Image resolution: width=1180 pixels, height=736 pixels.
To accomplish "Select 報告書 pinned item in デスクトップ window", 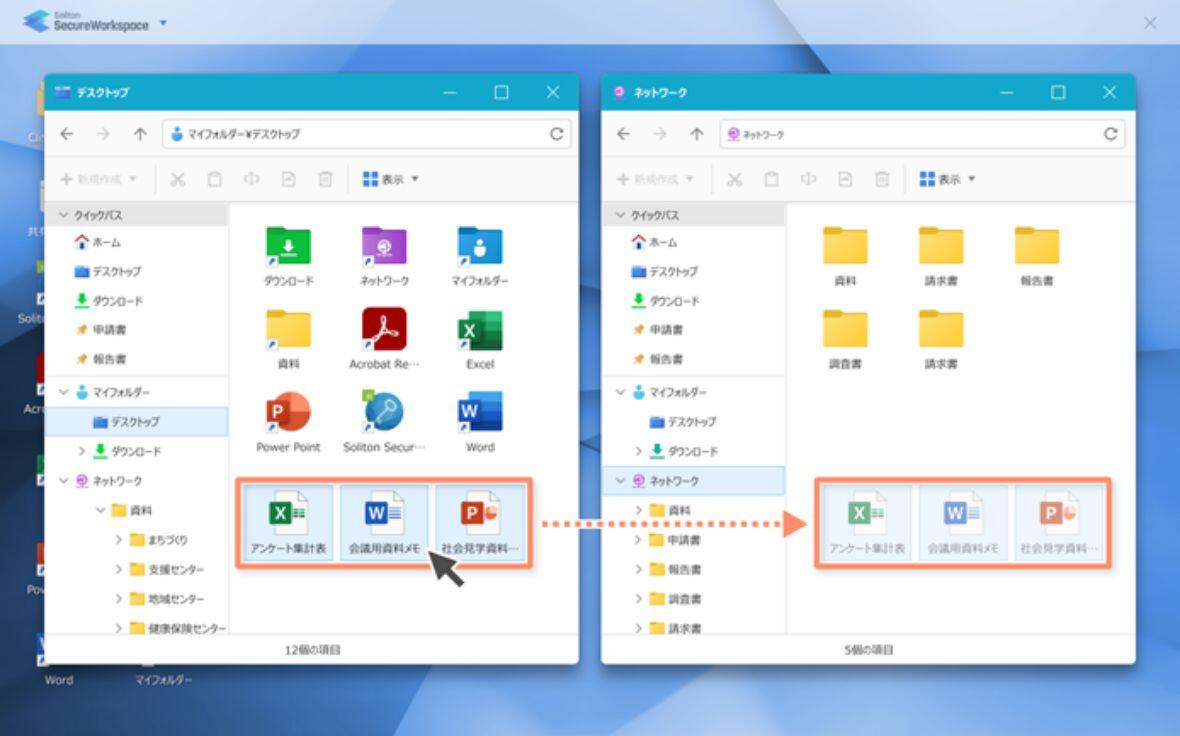I will pos(101,359).
